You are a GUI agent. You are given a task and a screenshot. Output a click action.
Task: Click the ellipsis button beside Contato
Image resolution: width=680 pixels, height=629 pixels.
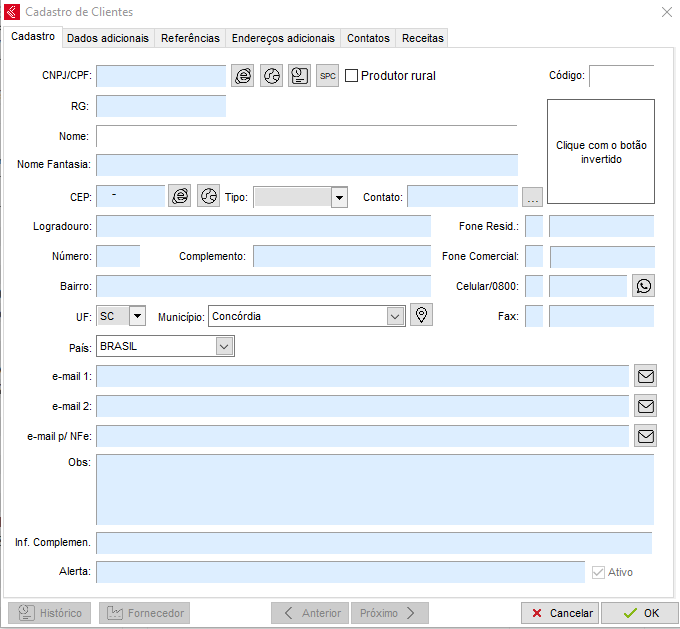[x=532, y=197]
